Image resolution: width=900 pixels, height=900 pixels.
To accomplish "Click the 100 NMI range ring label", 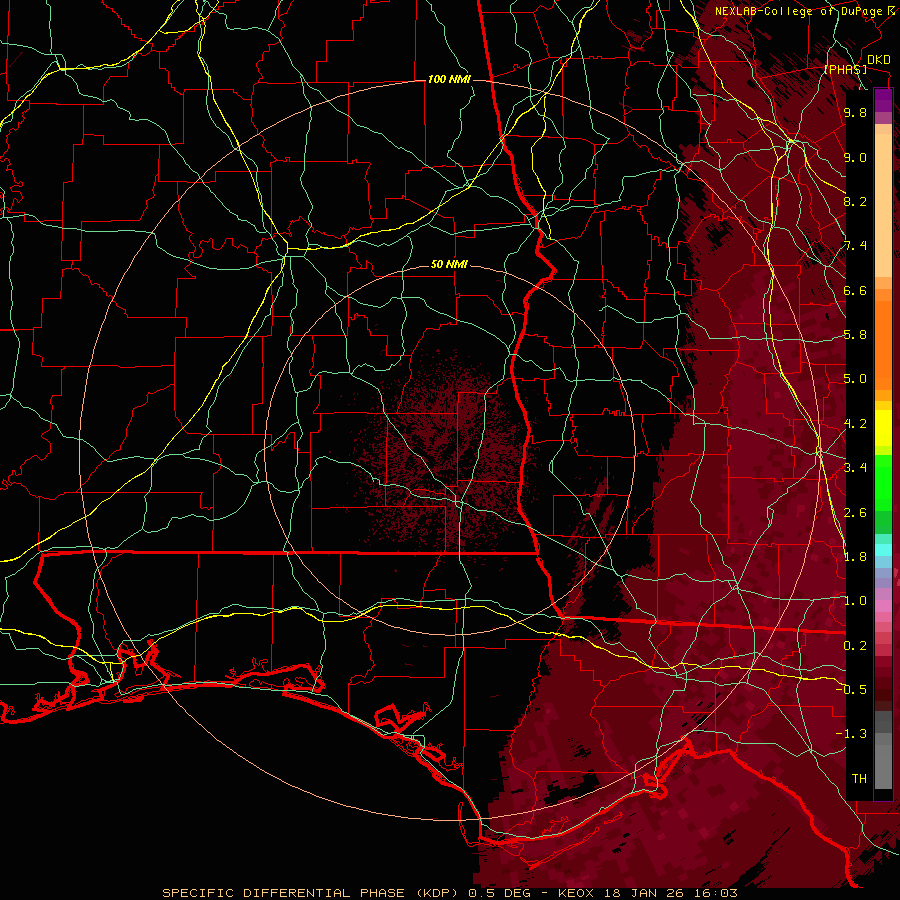I will coord(449,79).
